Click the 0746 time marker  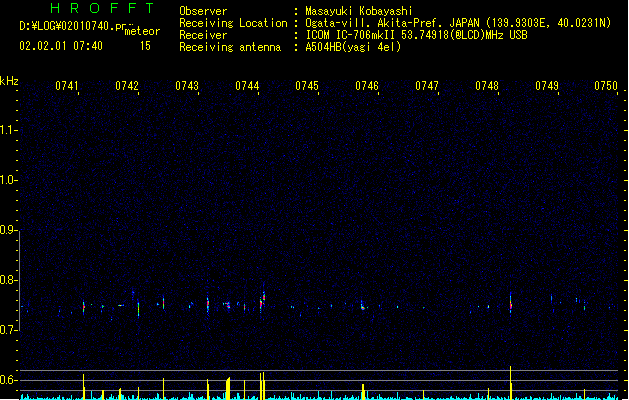(x=367, y=86)
